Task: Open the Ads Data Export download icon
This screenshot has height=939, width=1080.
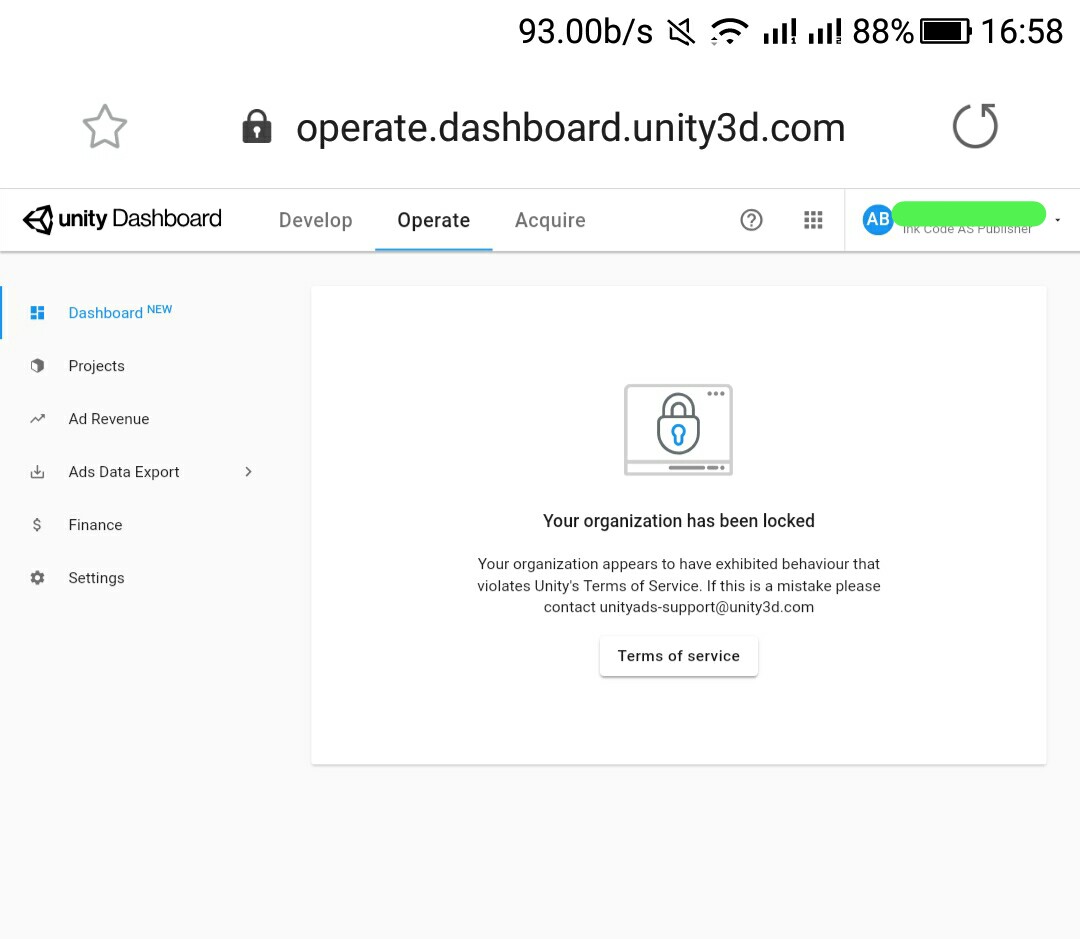Action: pos(37,471)
